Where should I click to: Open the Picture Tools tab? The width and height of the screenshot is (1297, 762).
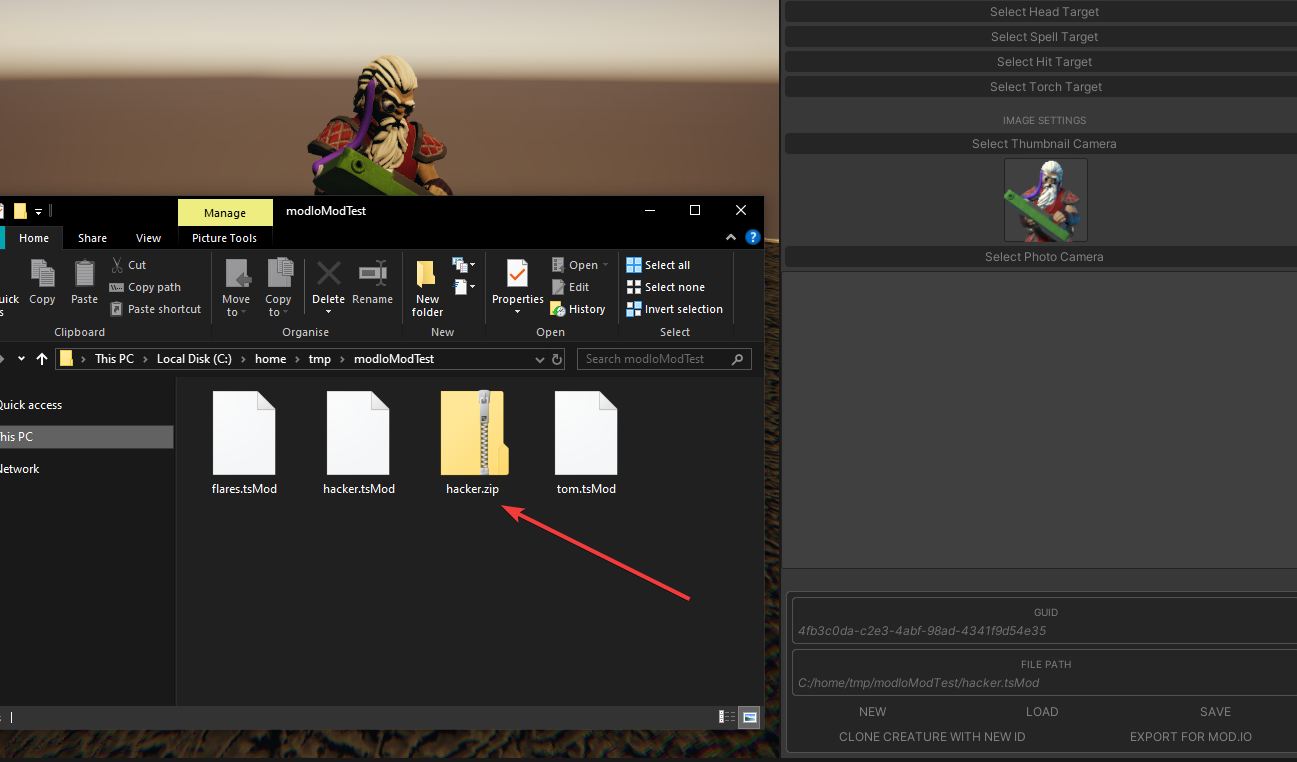click(x=224, y=238)
